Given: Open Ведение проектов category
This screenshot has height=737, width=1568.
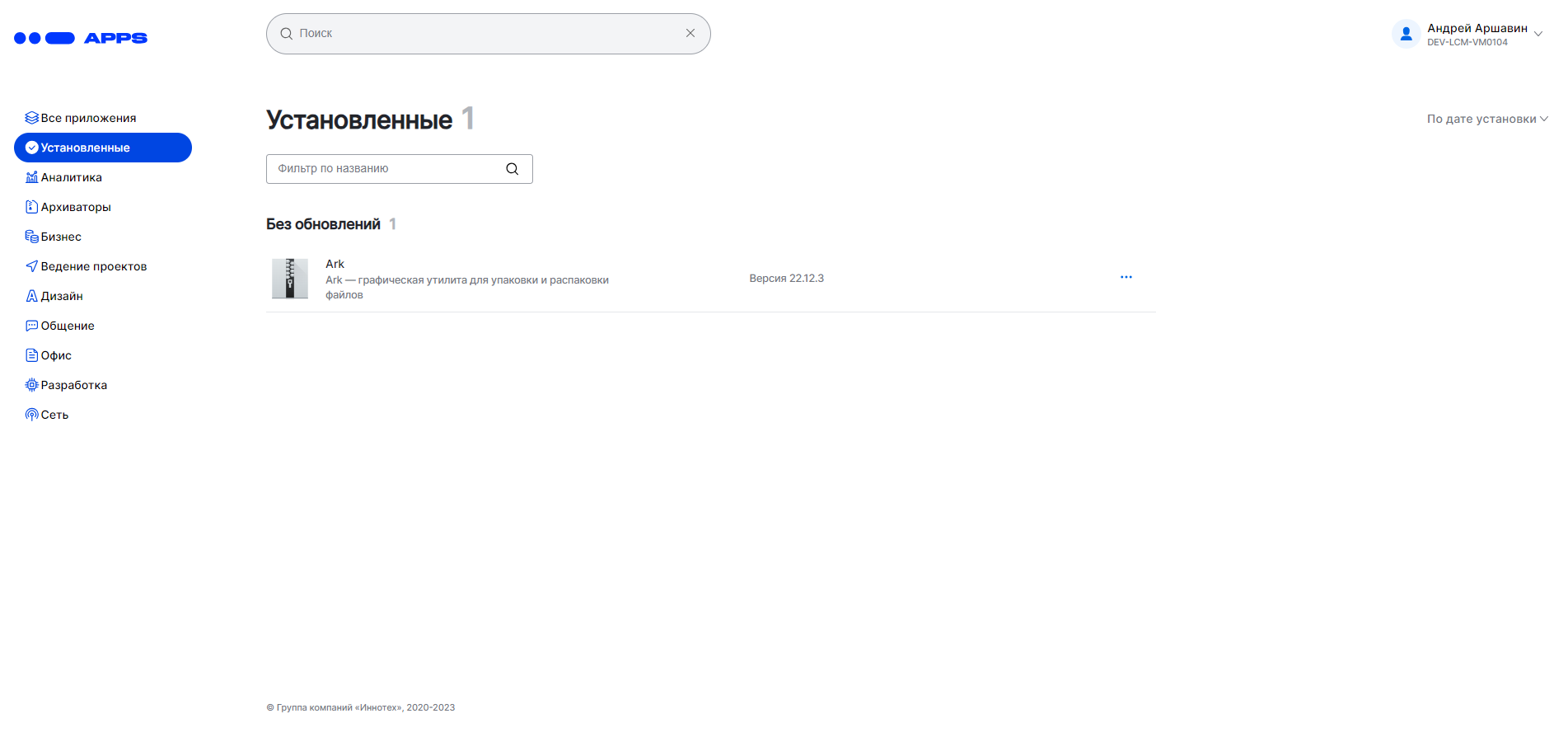Looking at the screenshot, I should 93,266.
